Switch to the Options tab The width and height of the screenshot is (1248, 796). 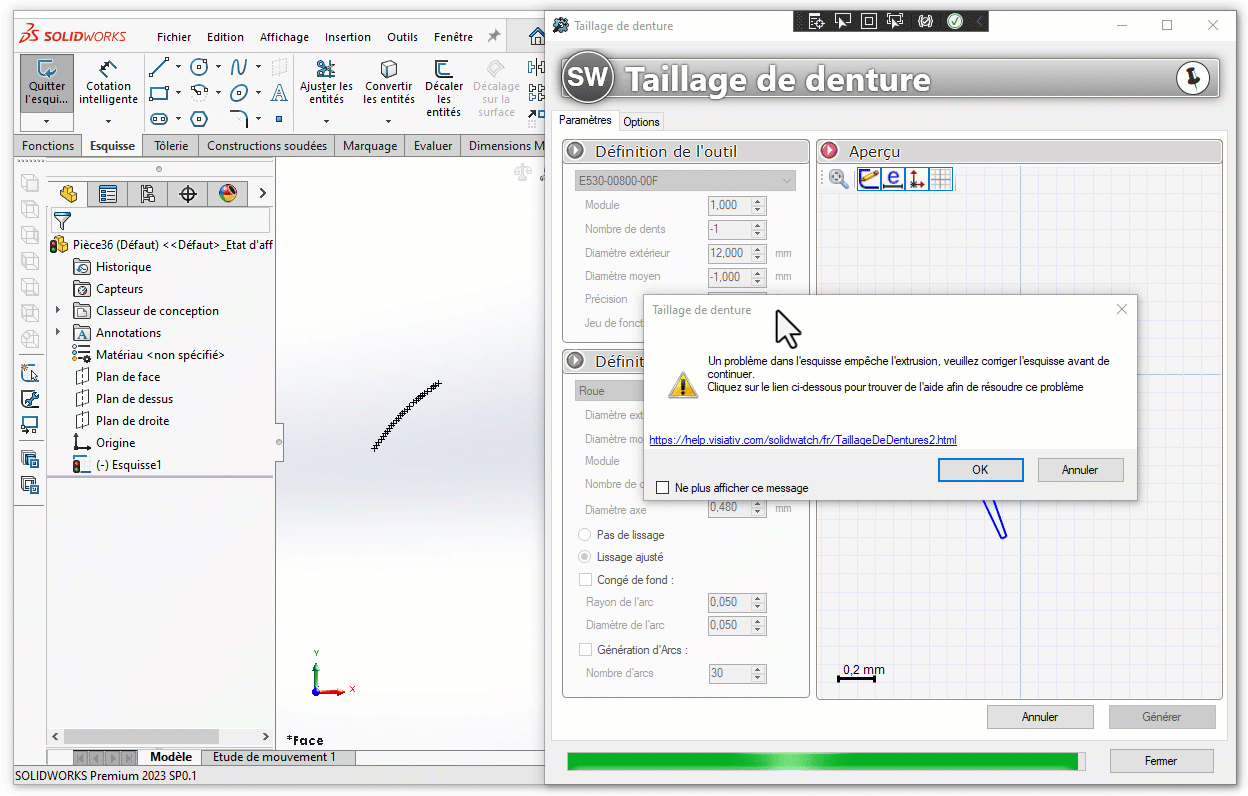pos(641,122)
